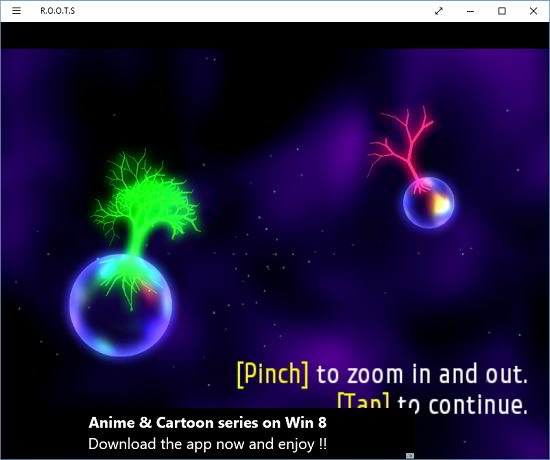Minimize the R.O.O.T.S window

point(470,11)
